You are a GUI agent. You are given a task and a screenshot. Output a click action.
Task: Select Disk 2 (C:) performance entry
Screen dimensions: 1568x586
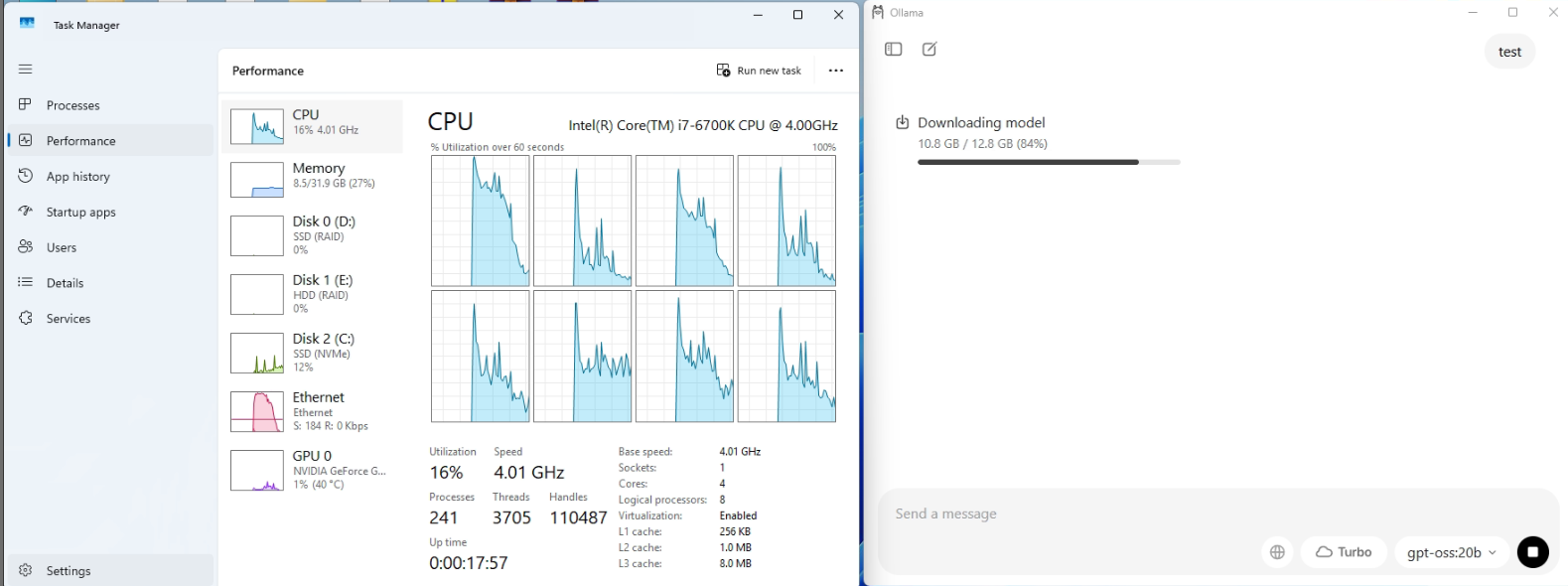pyautogui.click(x=313, y=353)
